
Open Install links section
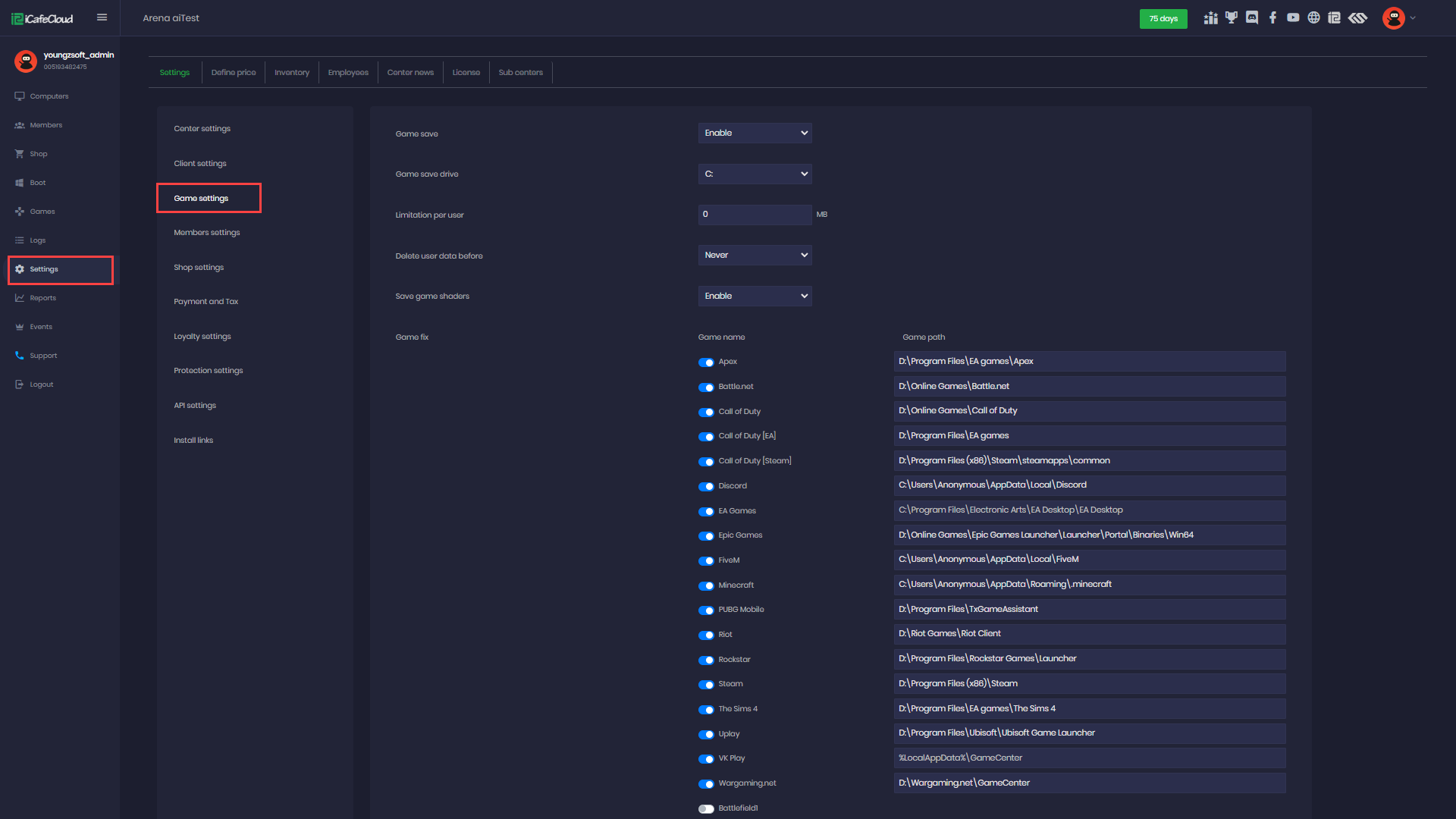(x=193, y=441)
